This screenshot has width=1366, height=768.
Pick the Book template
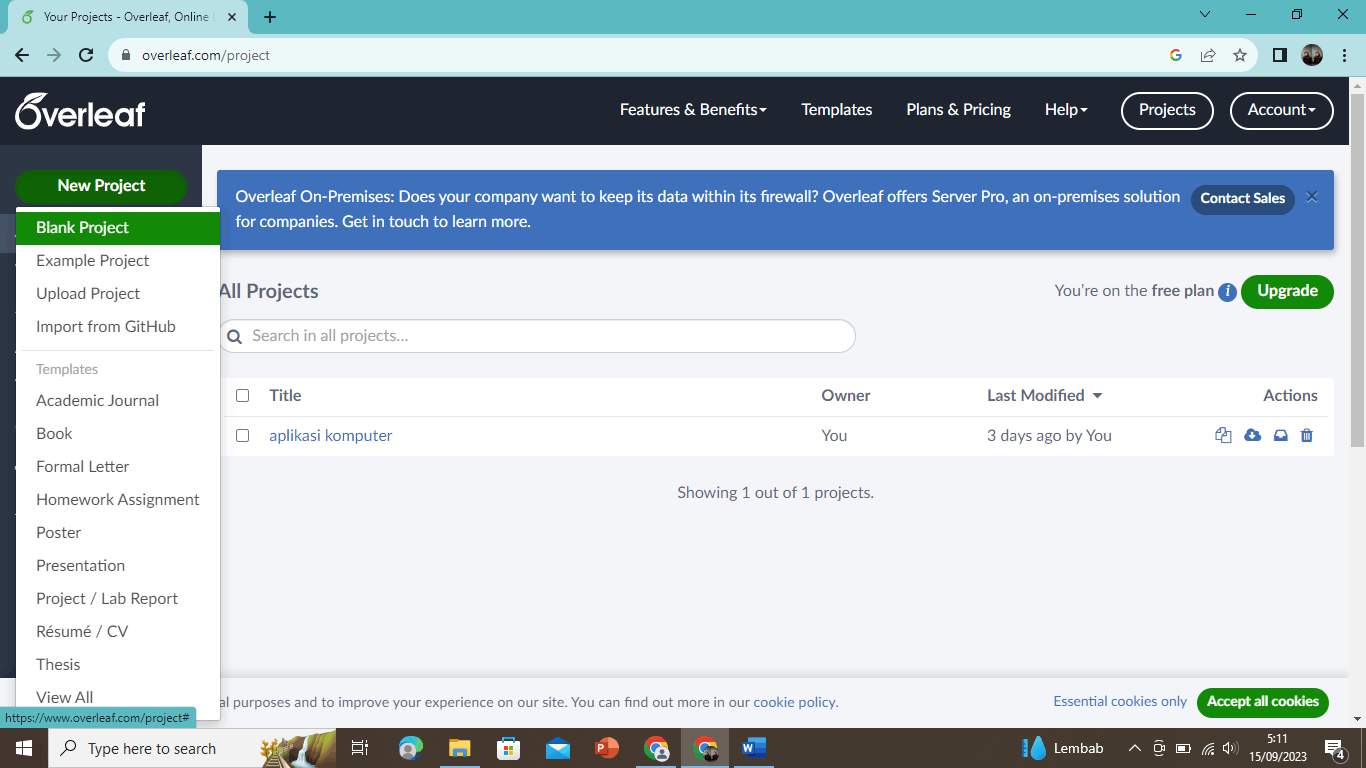(x=118, y=434)
